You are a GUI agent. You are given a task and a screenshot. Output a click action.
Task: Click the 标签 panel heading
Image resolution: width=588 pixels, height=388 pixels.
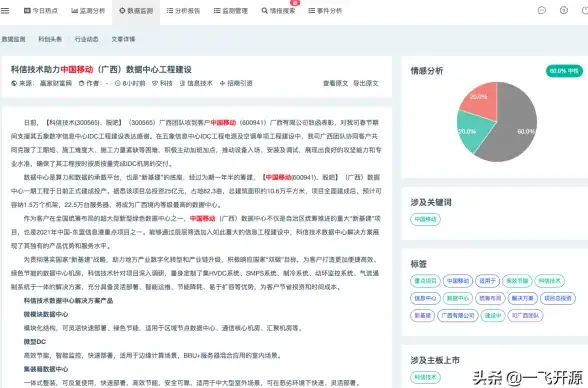(418, 264)
